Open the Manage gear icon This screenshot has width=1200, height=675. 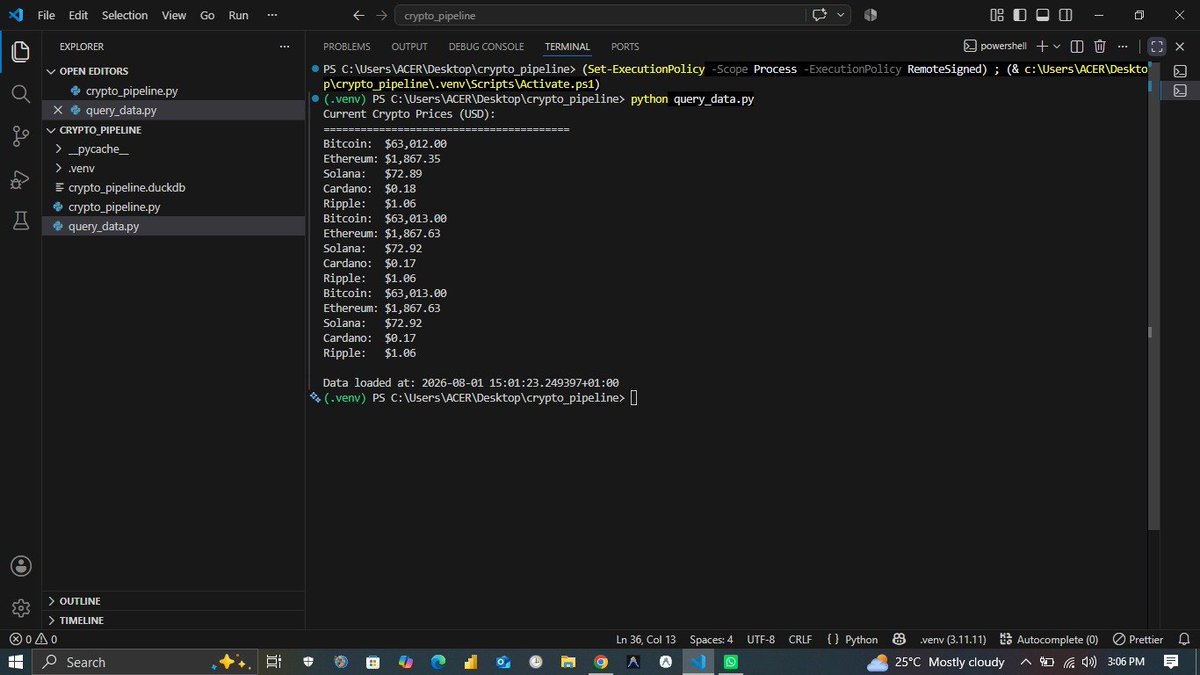(x=20, y=608)
